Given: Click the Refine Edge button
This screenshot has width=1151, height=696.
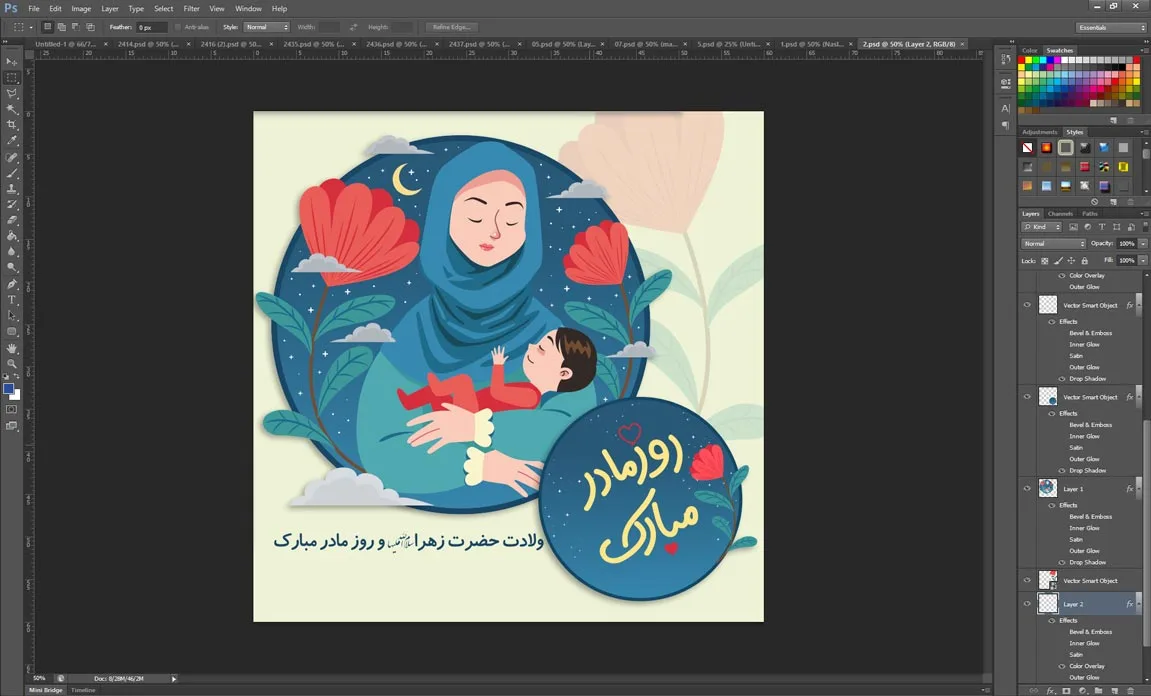Looking at the screenshot, I should (451, 27).
